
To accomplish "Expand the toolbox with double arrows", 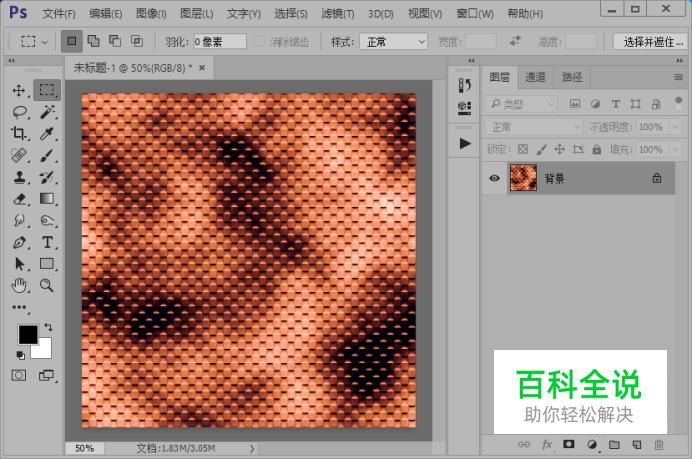I will (11, 61).
